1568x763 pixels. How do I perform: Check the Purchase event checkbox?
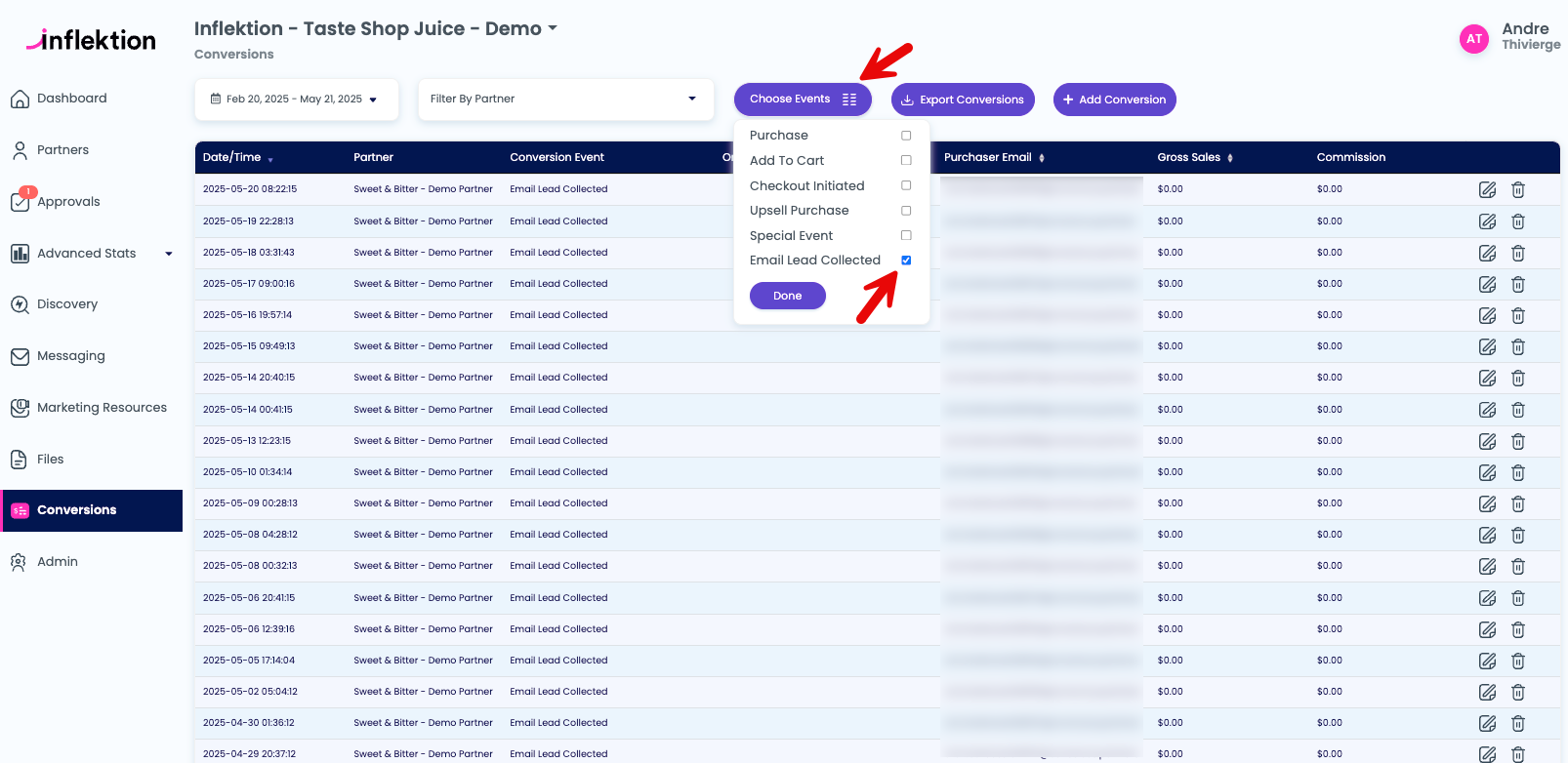tap(906, 136)
